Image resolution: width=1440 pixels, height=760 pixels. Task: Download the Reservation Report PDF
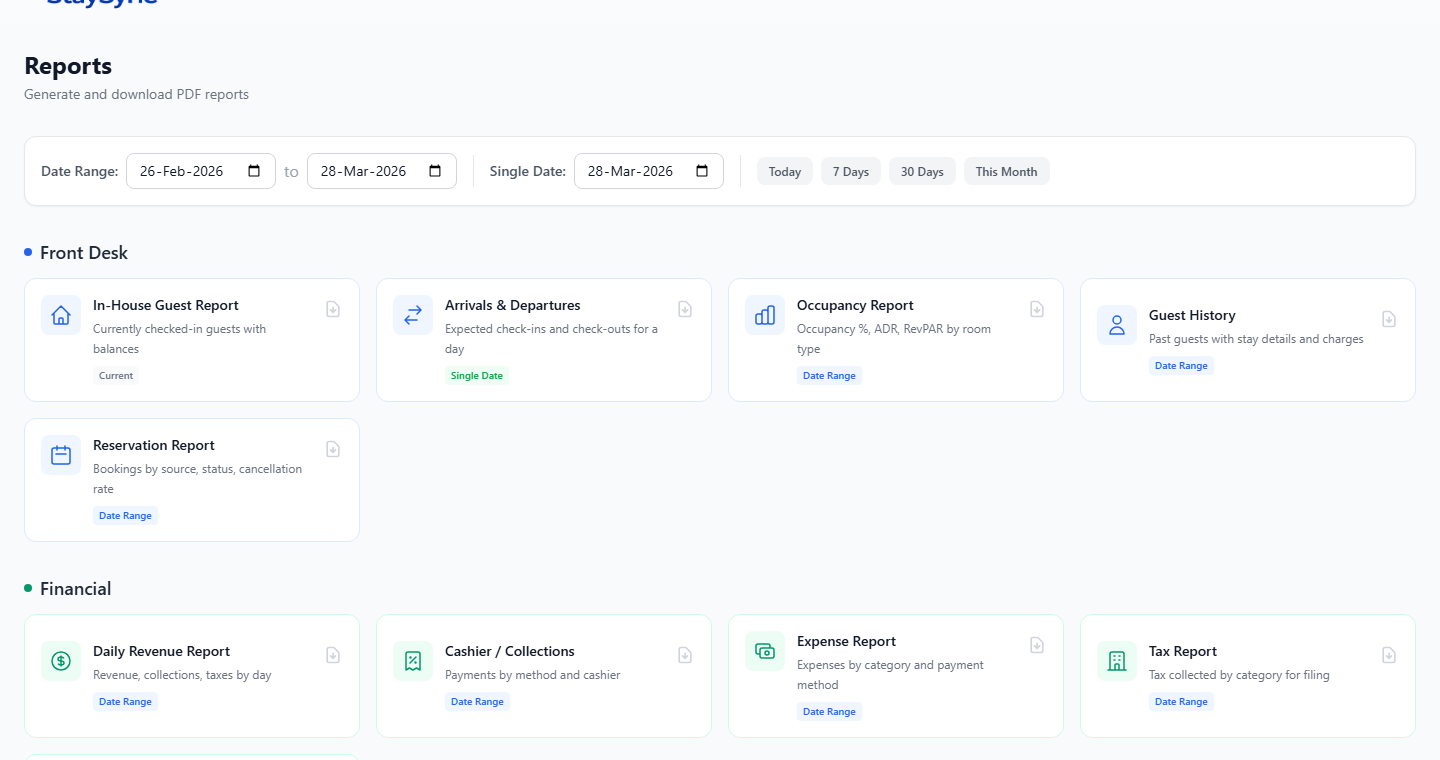pyautogui.click(x=333, y=450)
